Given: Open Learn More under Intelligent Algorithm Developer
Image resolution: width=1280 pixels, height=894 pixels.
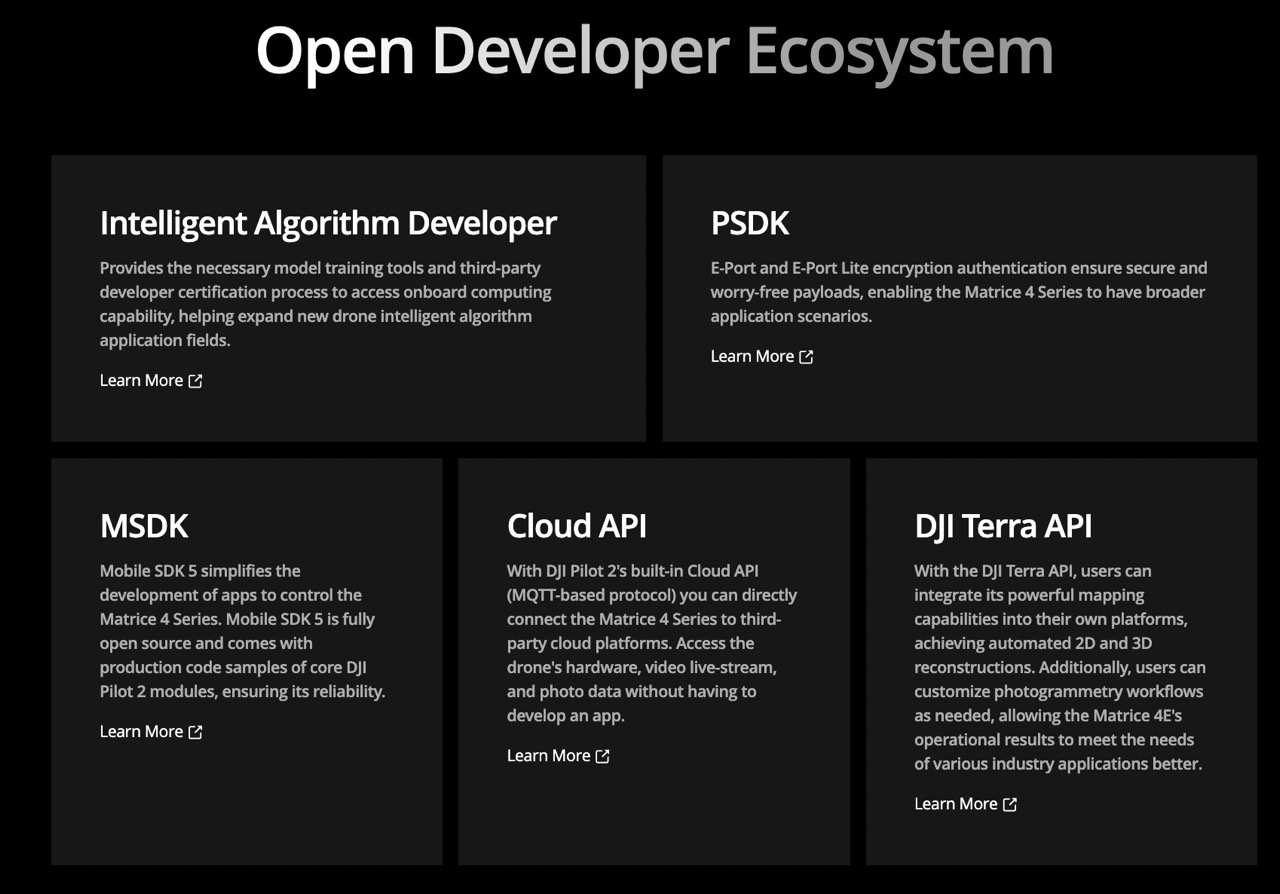Looking at the screenshot, I should point(151,380).
